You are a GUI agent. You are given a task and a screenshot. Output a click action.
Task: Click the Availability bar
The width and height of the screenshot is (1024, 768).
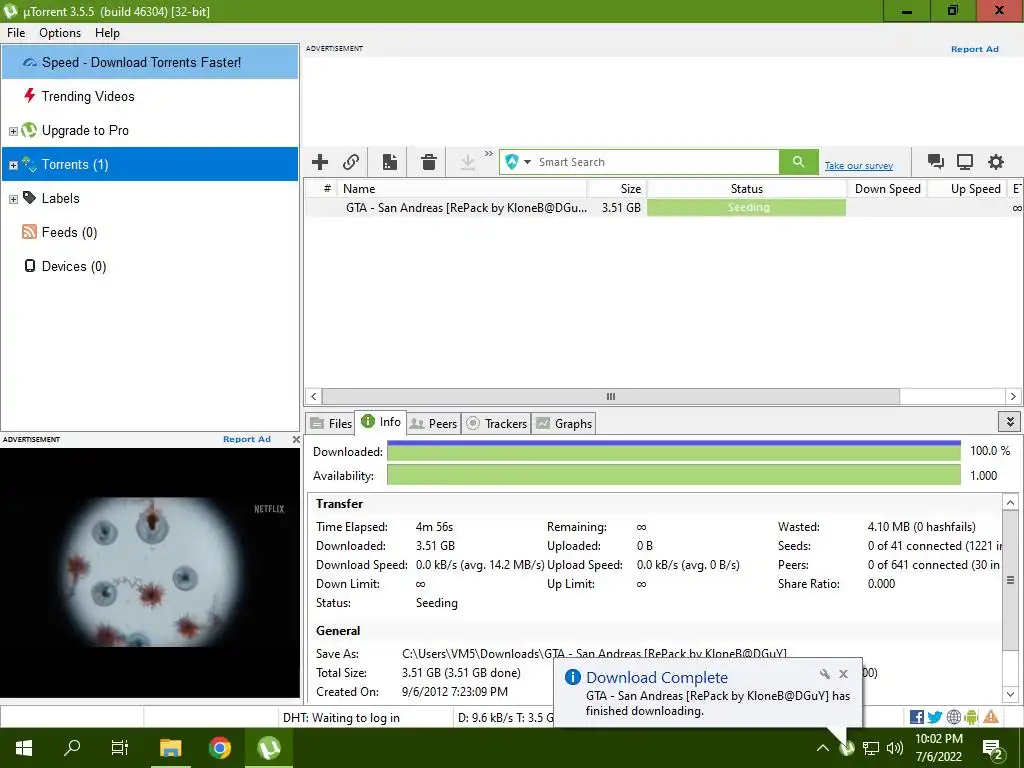pyautogui.click(x=673, y=475)
